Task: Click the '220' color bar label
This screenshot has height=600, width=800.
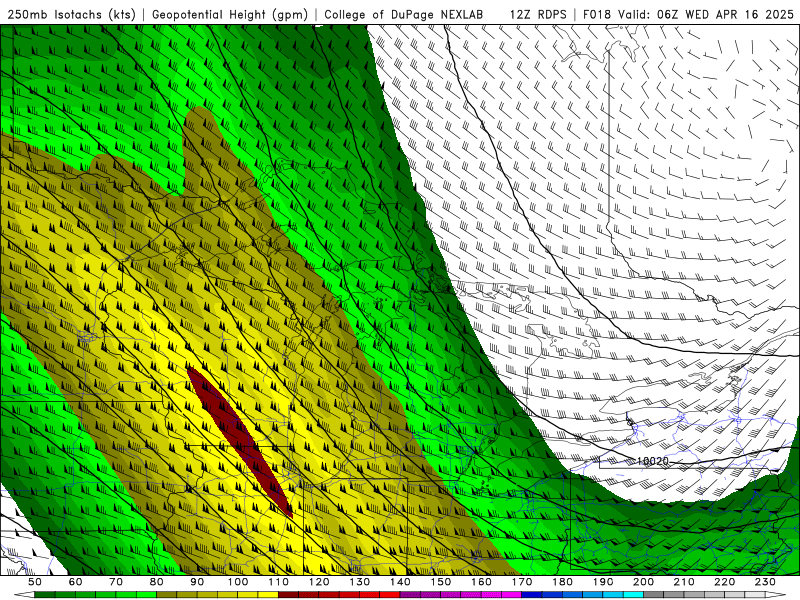Action: 725,582
